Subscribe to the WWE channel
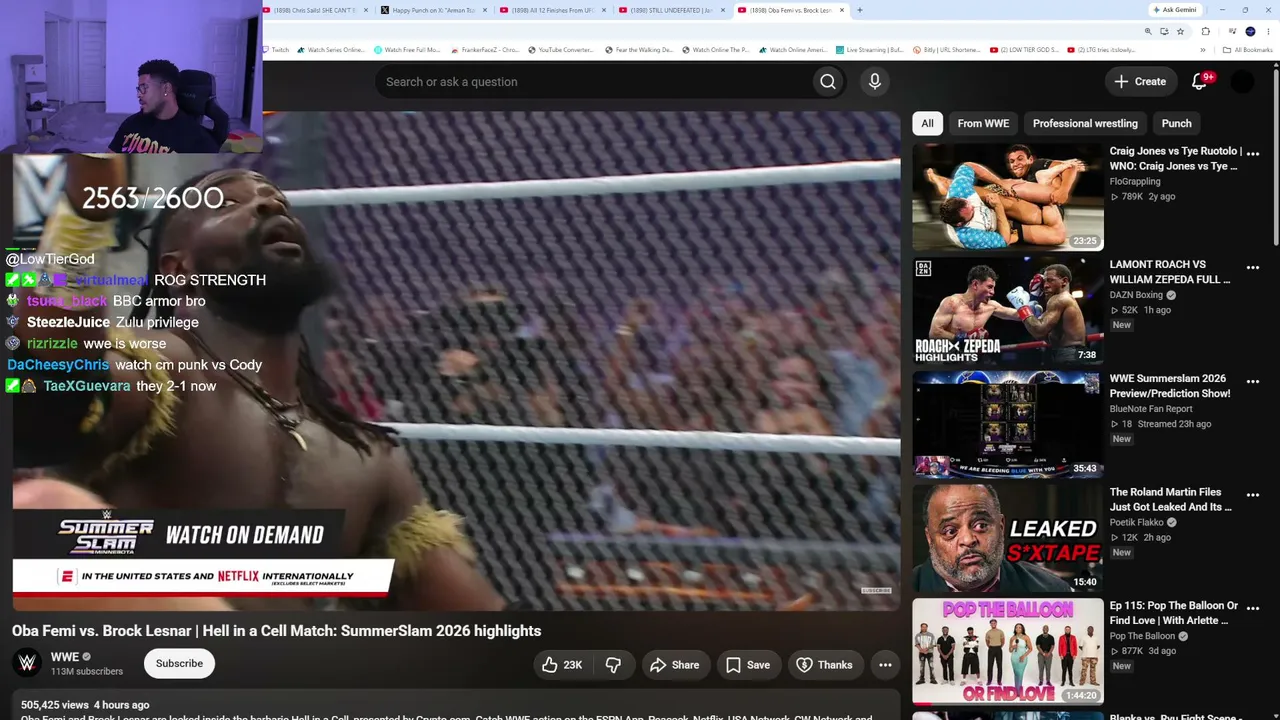 click(x=179, y=663)
